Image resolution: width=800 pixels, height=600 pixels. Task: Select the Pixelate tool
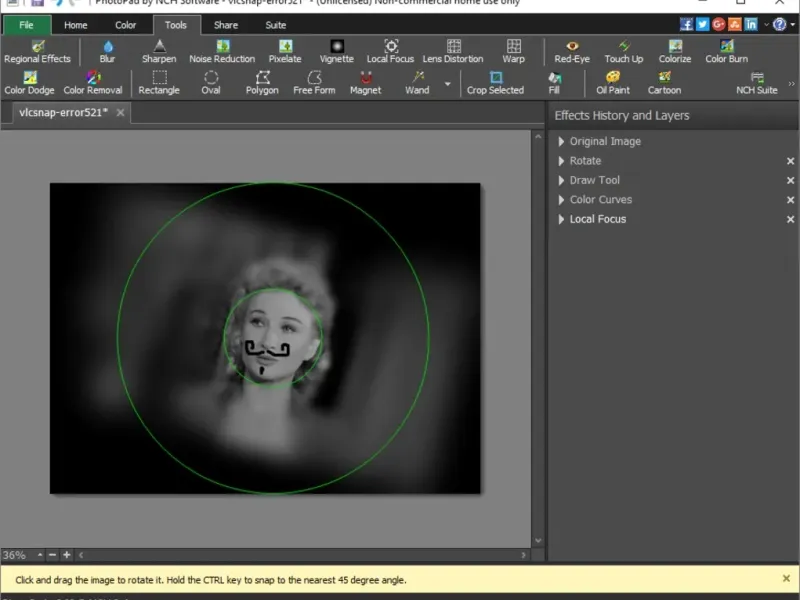(285, 51)
